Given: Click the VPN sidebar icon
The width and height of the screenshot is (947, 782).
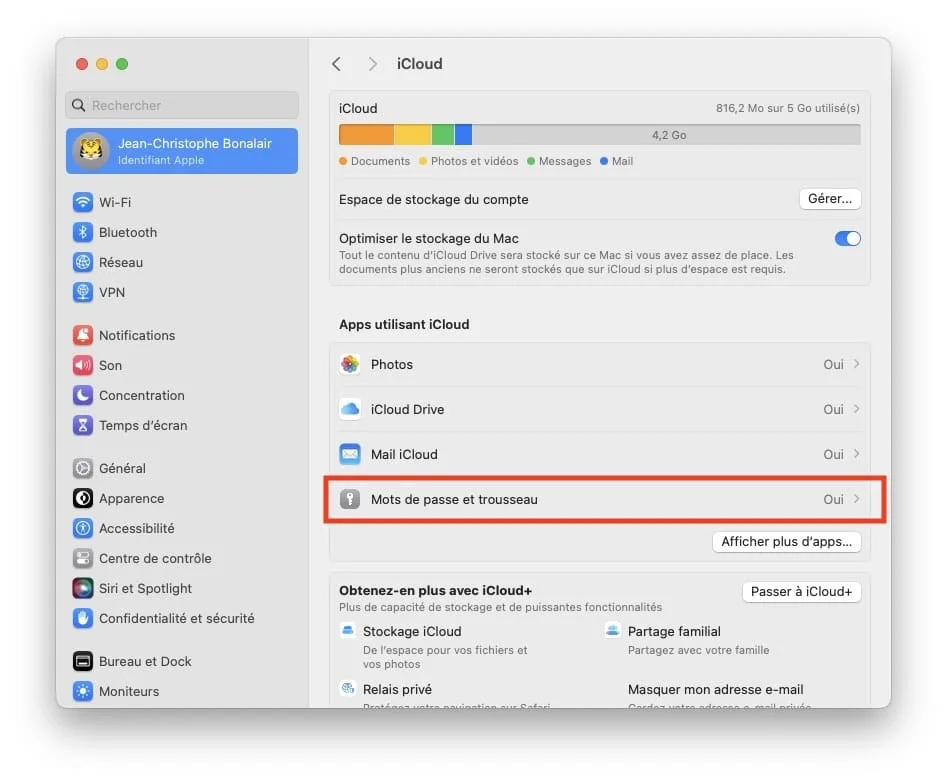Looking at the screenshot, I should [83, 292].
